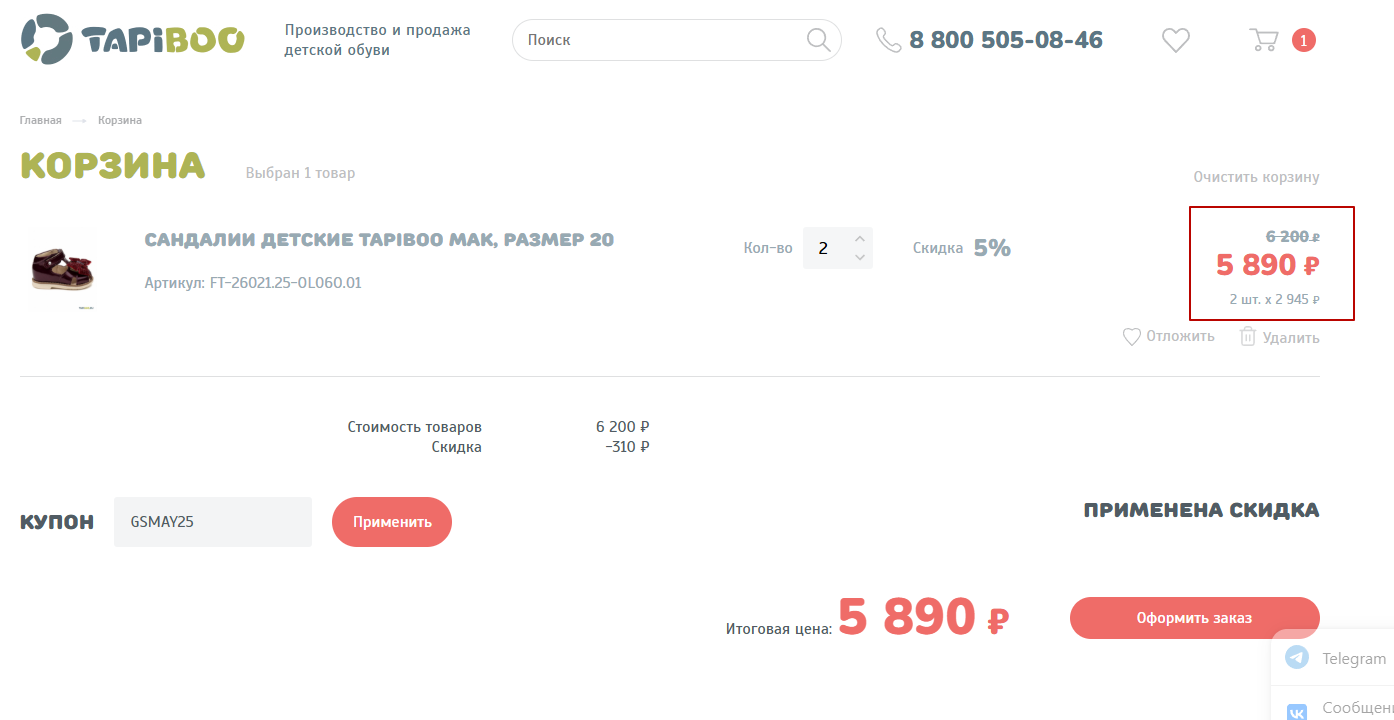Click the magnifier search icon
The width and height of the screenshot is (1394, 720).
[818, 40]
